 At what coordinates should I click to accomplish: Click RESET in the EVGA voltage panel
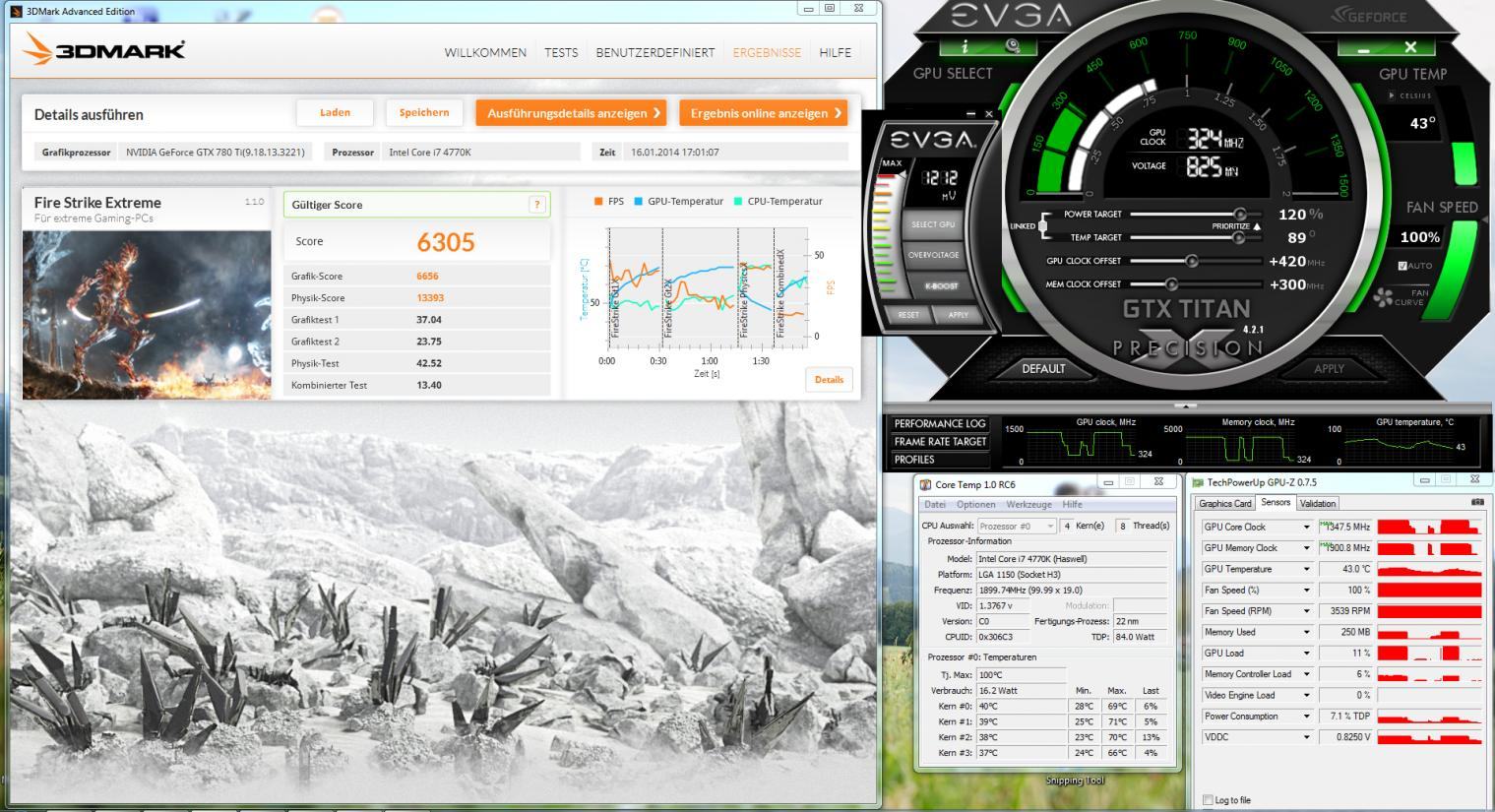tap(908, 315)
